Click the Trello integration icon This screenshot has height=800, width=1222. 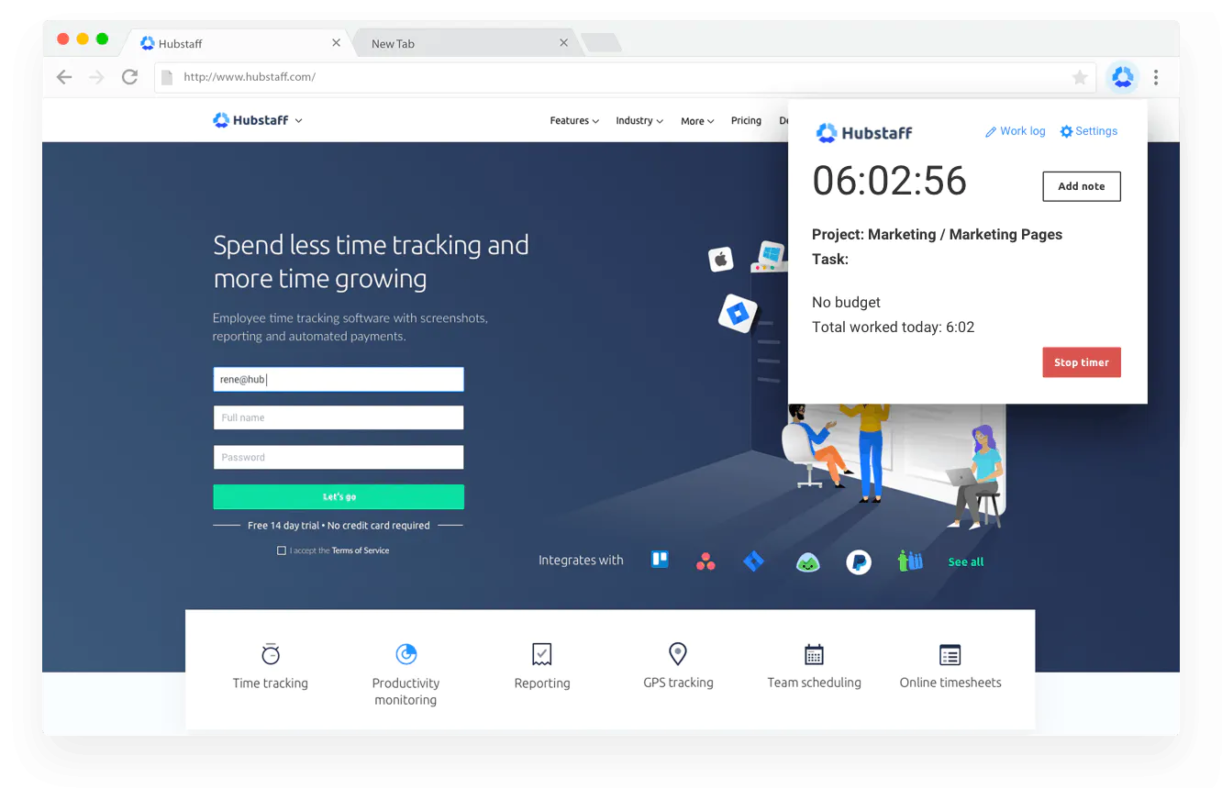[x=660, y=560]
